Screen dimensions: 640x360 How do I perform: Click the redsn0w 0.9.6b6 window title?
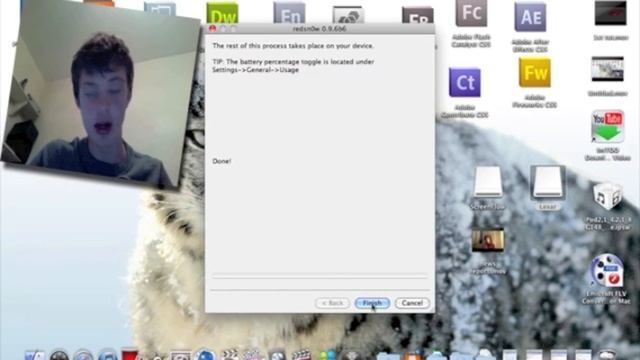click(x=319, y=29)
